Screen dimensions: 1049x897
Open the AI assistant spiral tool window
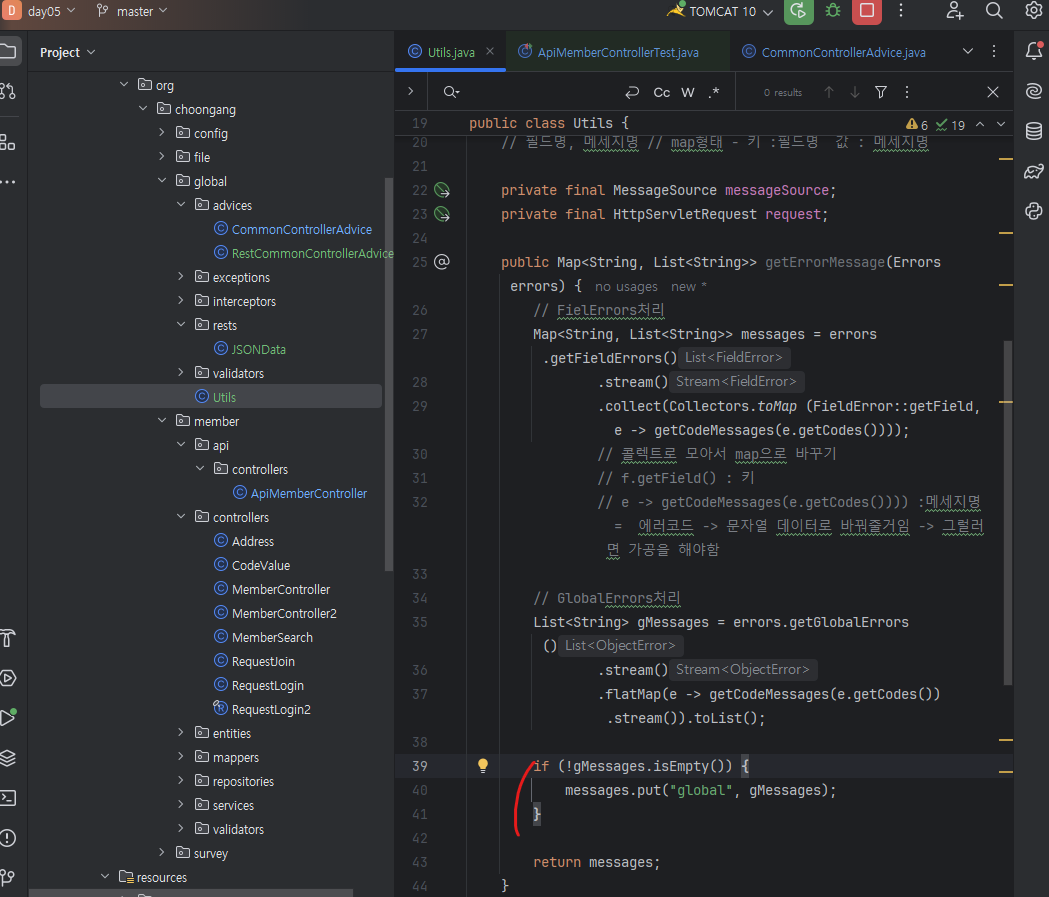[1034, 91]
